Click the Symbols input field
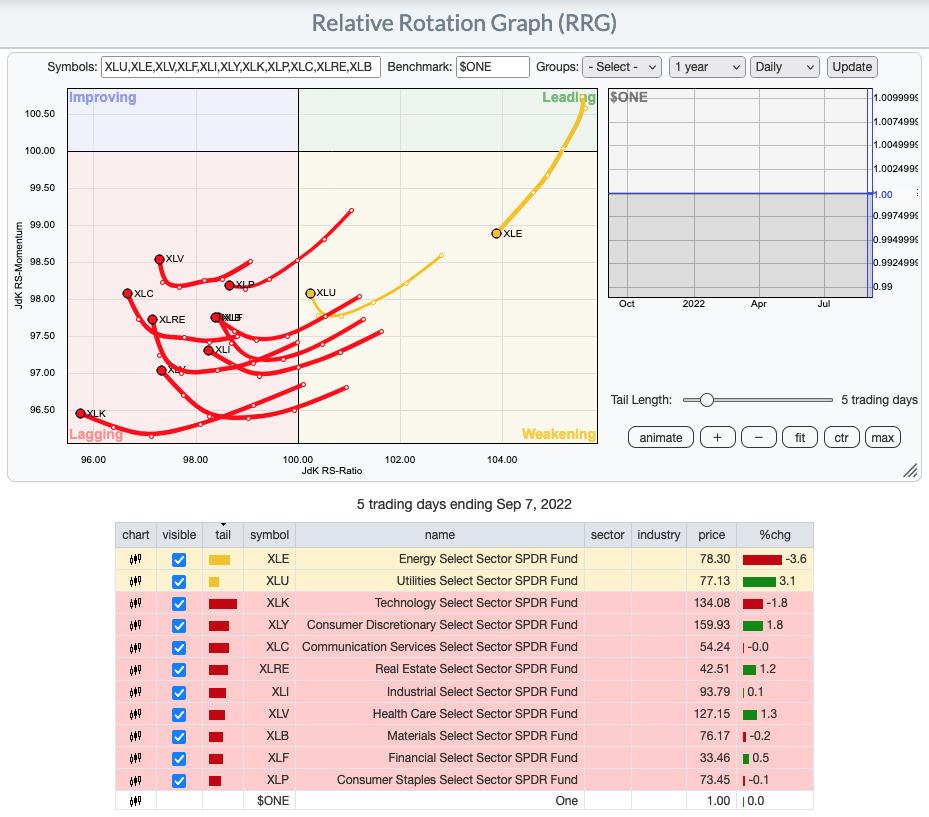Image resolution: width=929 pixels, height=817 pixels. tap(241, 67)
